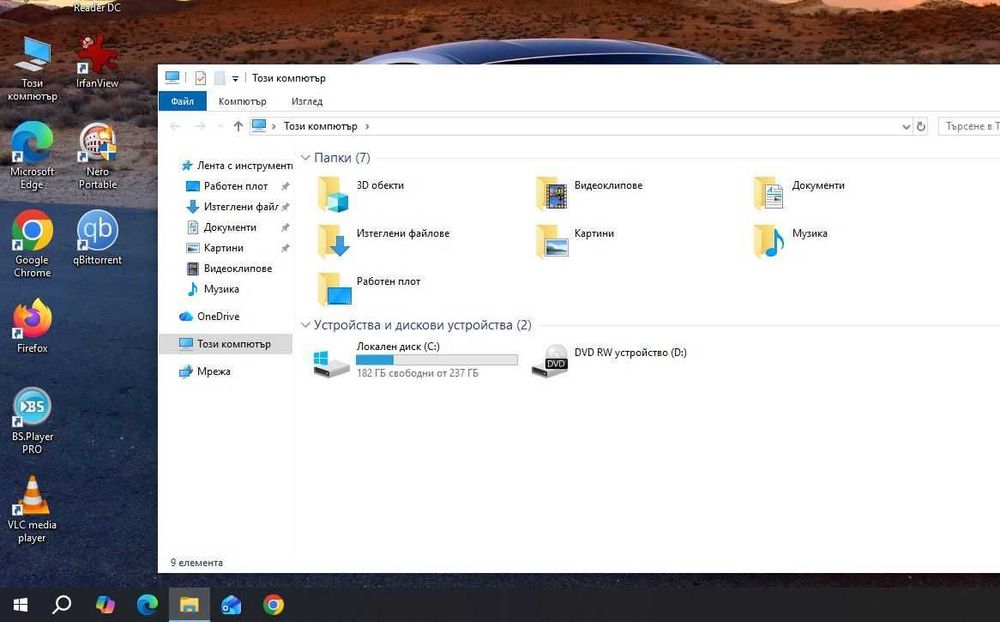Click the Properties checkmark icon in title bar

200,78
